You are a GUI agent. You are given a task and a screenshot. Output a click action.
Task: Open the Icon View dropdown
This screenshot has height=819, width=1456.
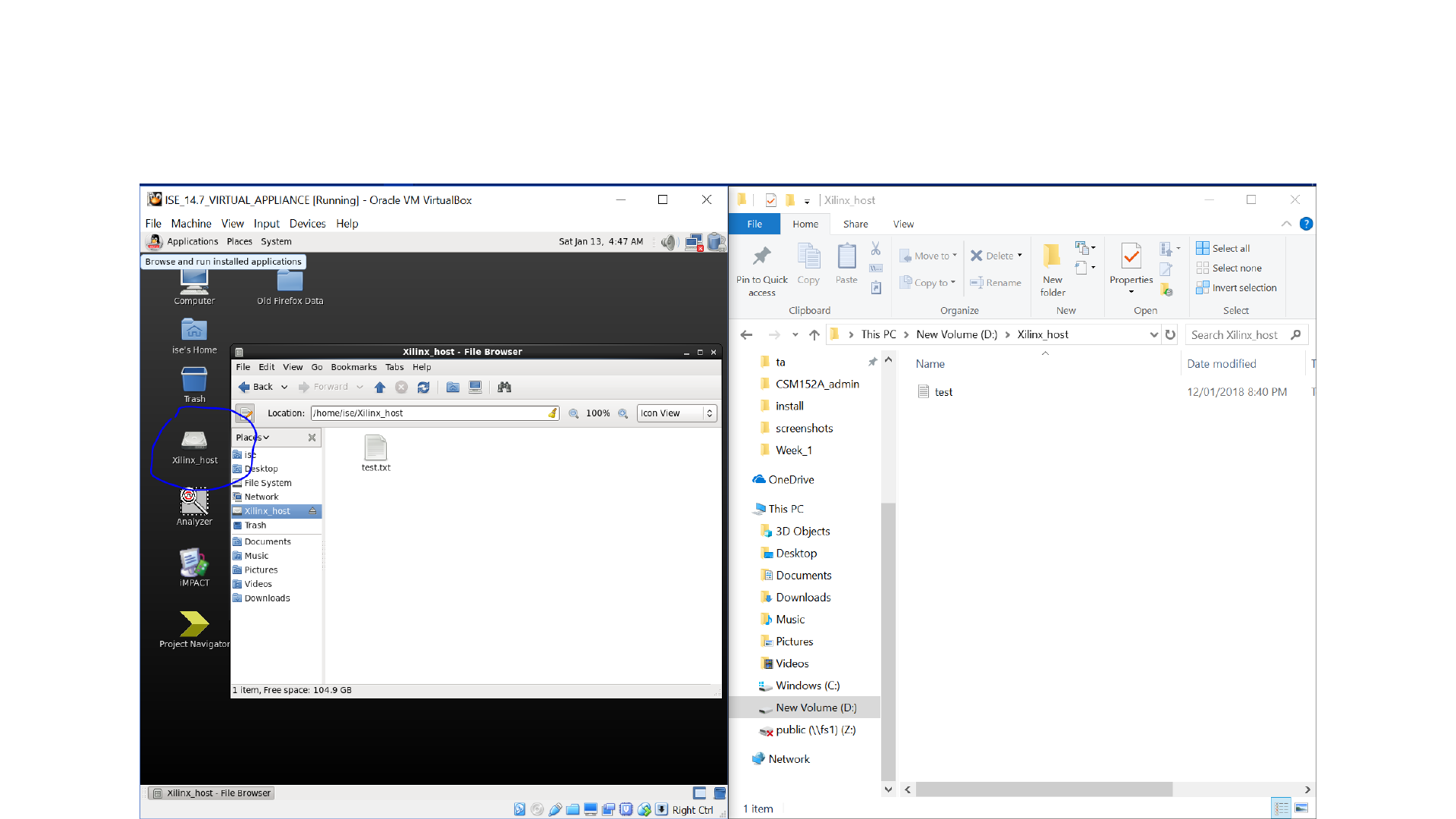[676, 413]
